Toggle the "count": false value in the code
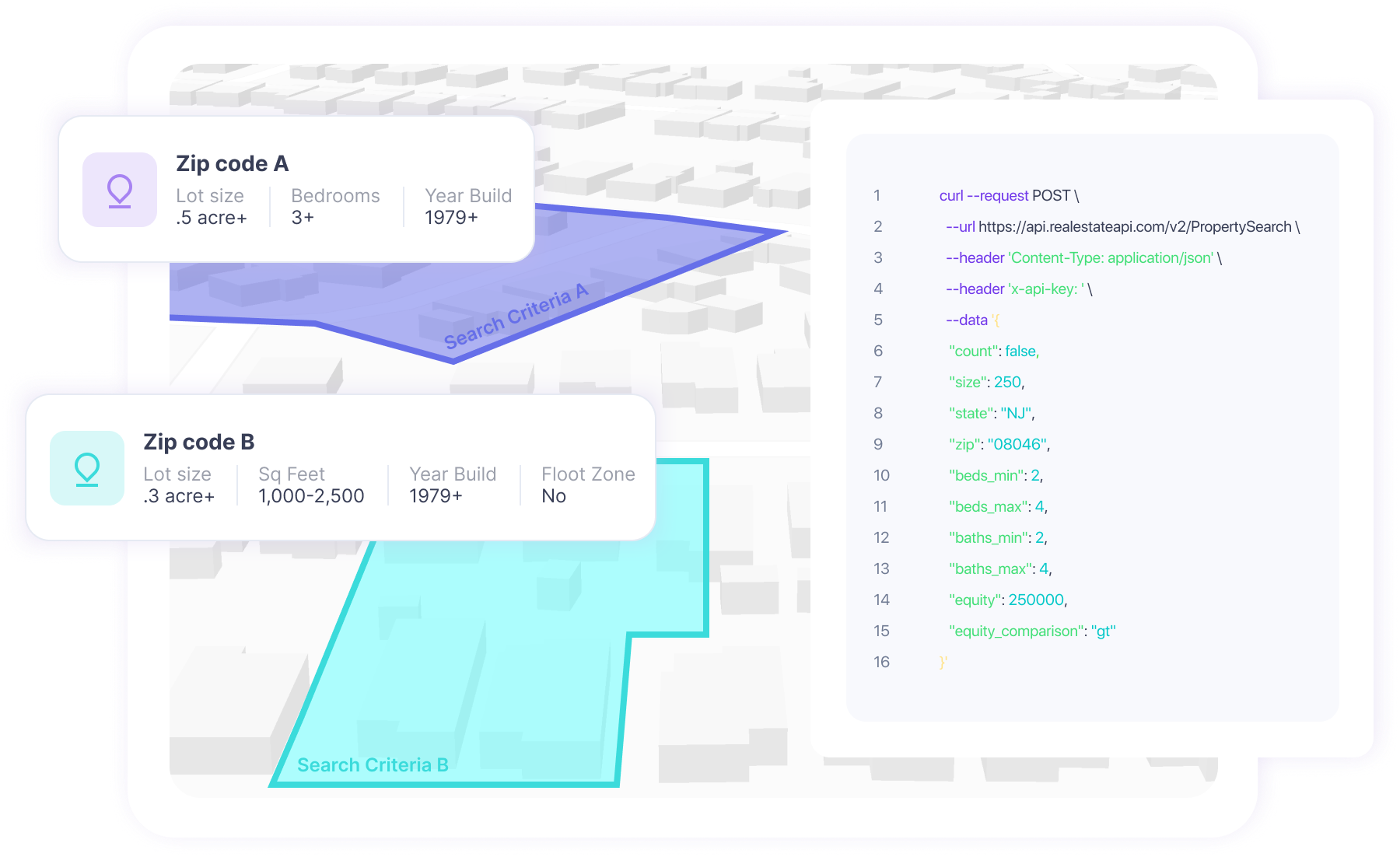 pyautogui.click(x=993, y=351)
